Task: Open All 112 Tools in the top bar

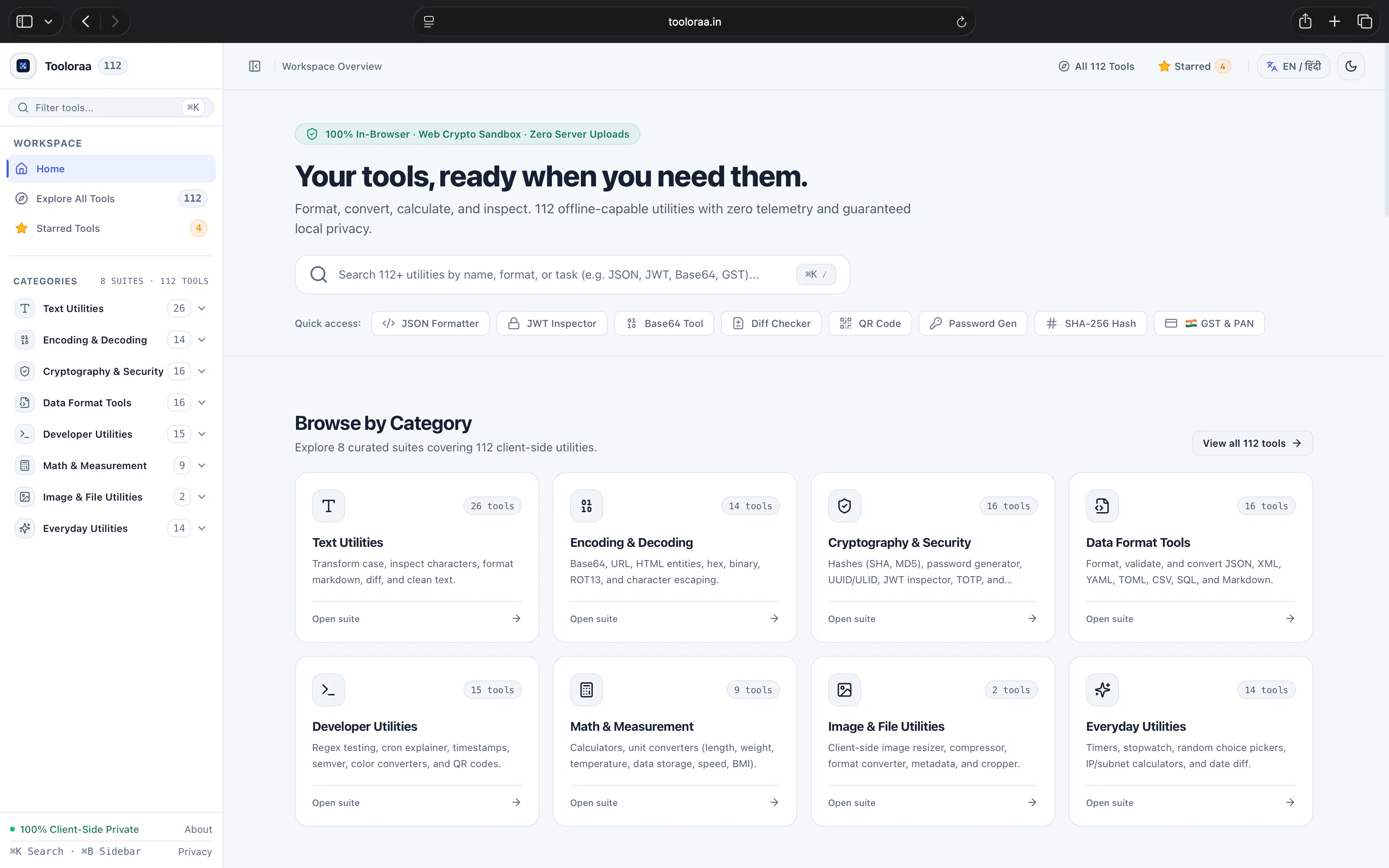Action: click(1096, 66)
